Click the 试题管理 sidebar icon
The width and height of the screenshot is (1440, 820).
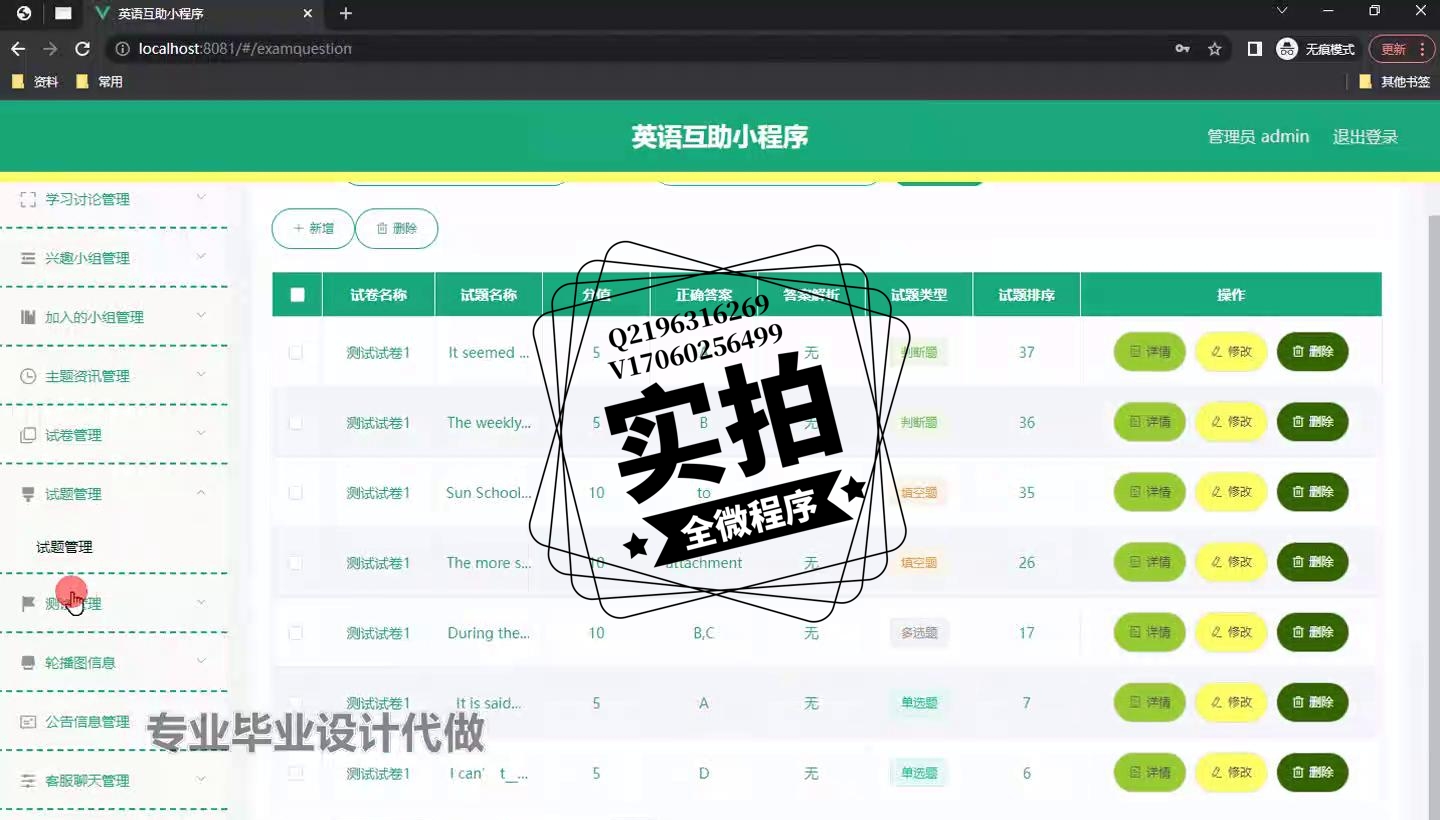click(28, 494)
